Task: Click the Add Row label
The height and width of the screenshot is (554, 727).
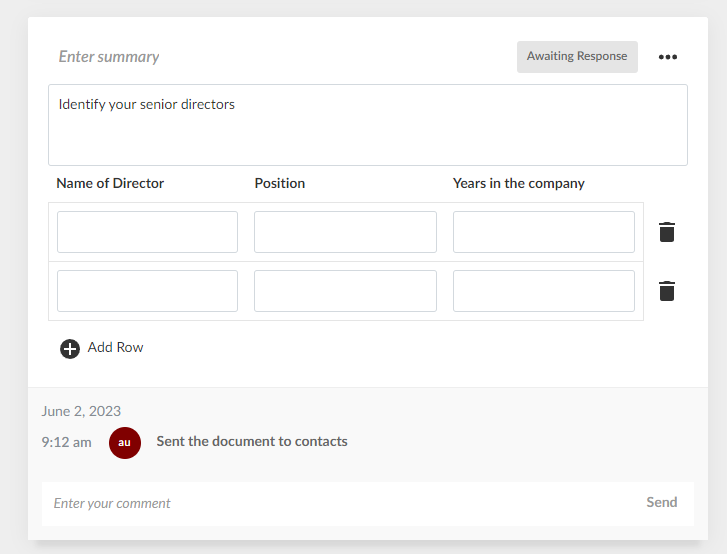Action: (115, 348)
